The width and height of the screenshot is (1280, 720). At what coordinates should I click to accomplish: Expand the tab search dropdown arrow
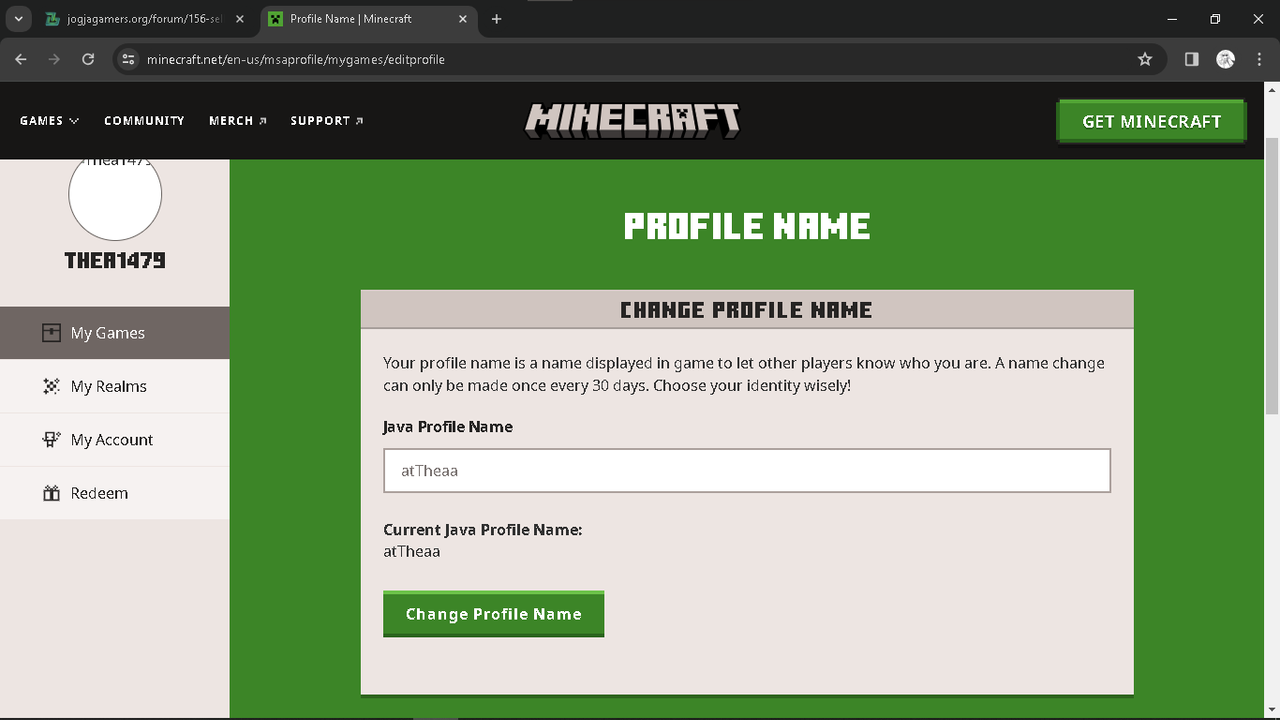click(18, 19)
